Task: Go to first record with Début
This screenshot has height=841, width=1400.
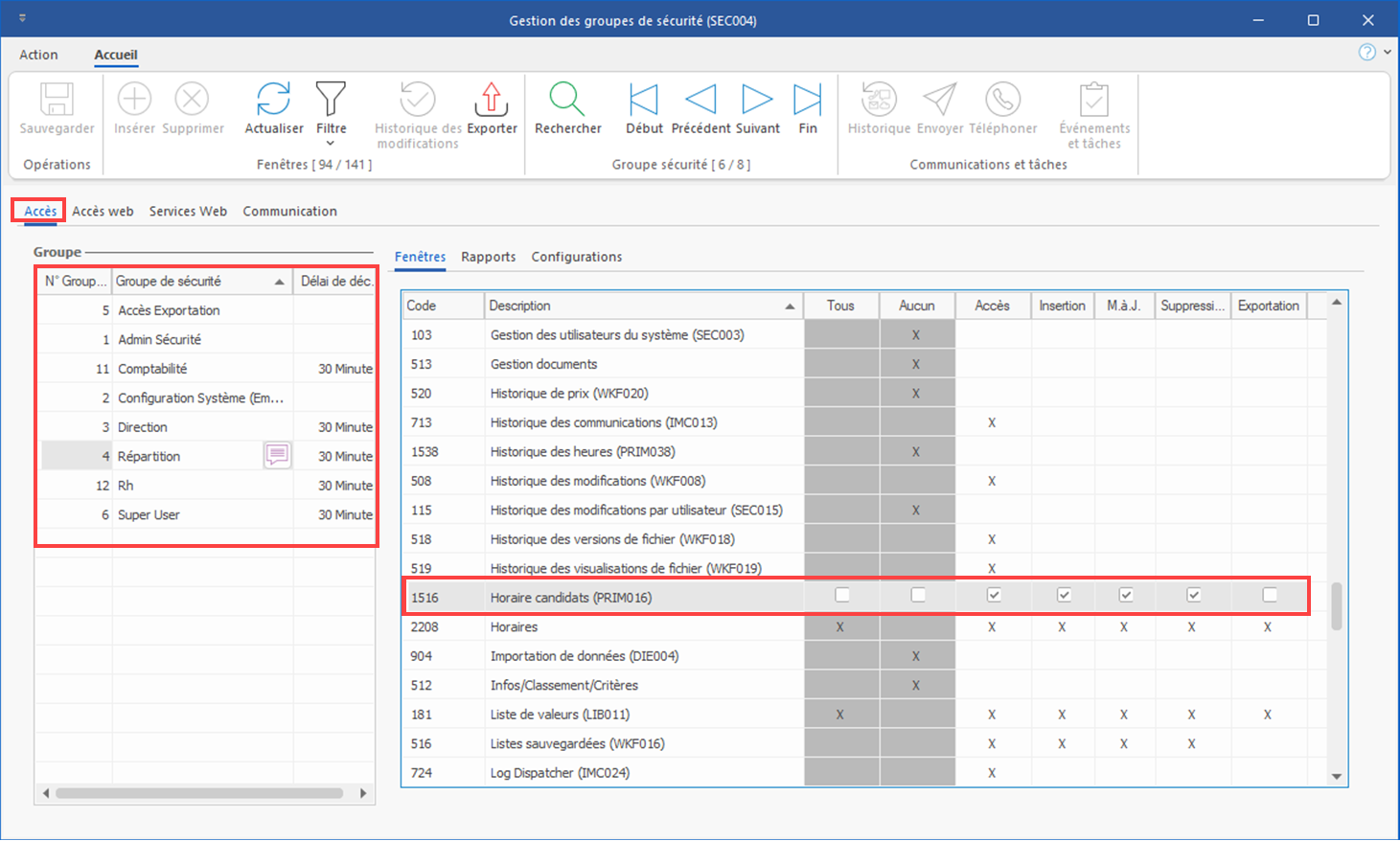Action: point(644,100)
